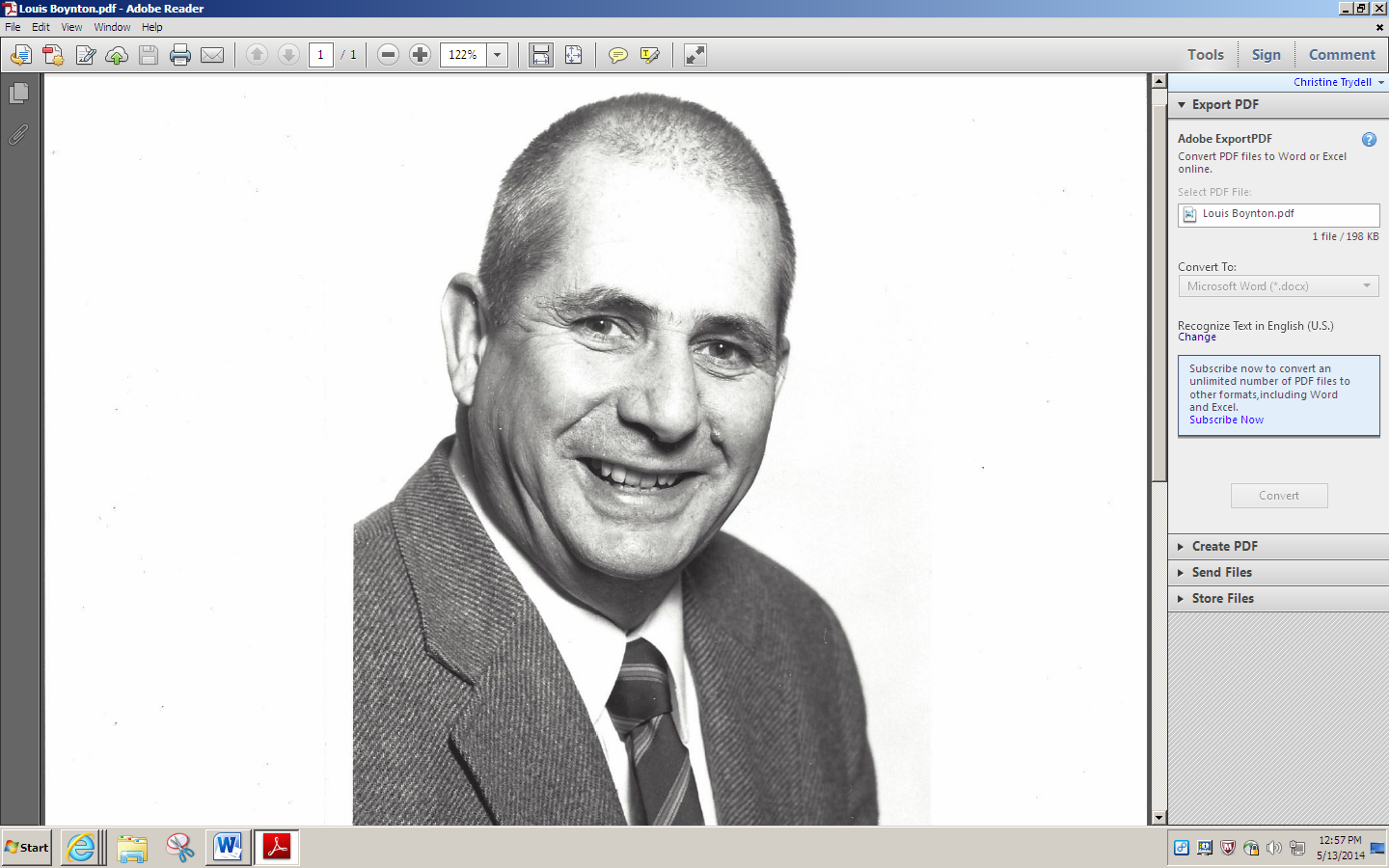
Task: Click the Email attachment icon
Action: [212, 55]
